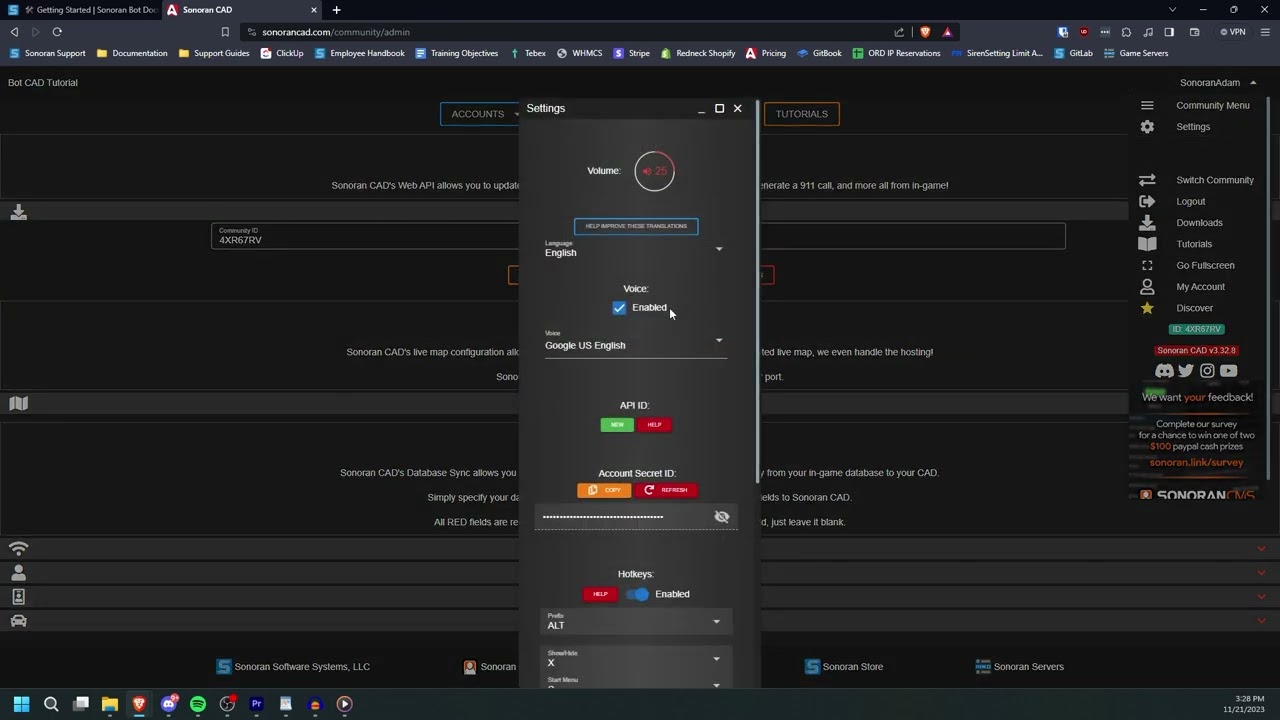This screenshot has height=720, width=1280.
Task: Open the Show/Hide hotkey X dropdown
Action: coord(636,659)
